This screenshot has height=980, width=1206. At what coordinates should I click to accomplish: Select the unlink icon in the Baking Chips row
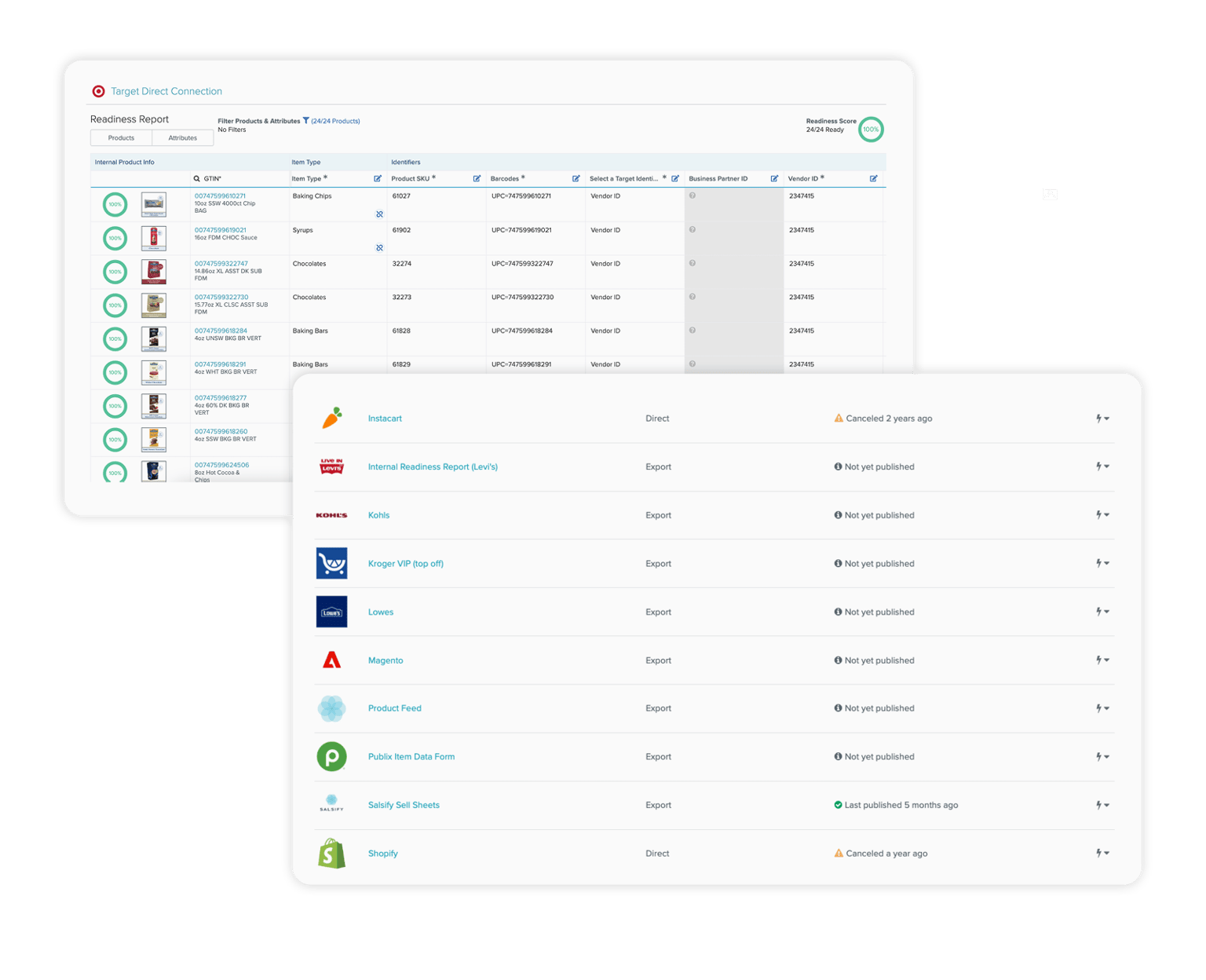click(379, 213)
